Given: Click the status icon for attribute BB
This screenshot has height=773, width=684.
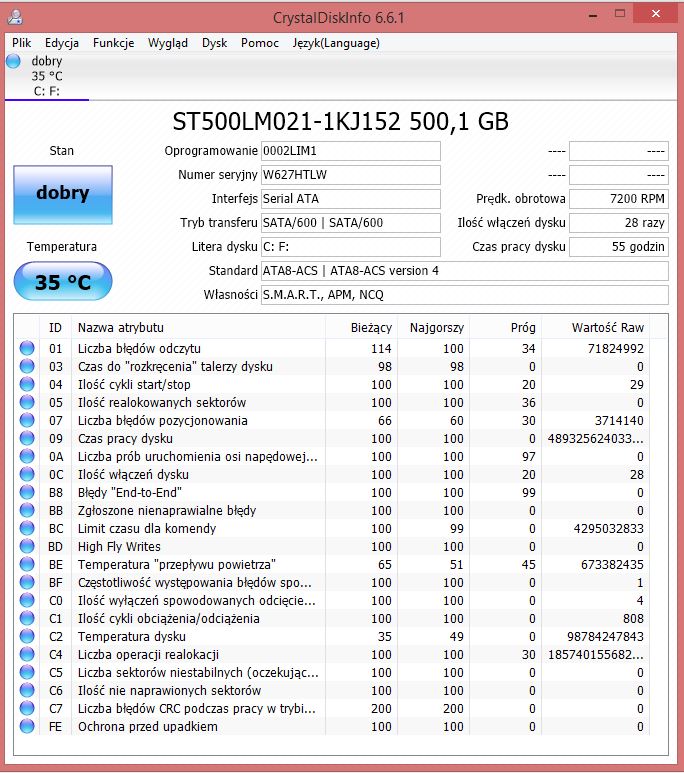Looking at the screenshot, I should tap(27, 510).
